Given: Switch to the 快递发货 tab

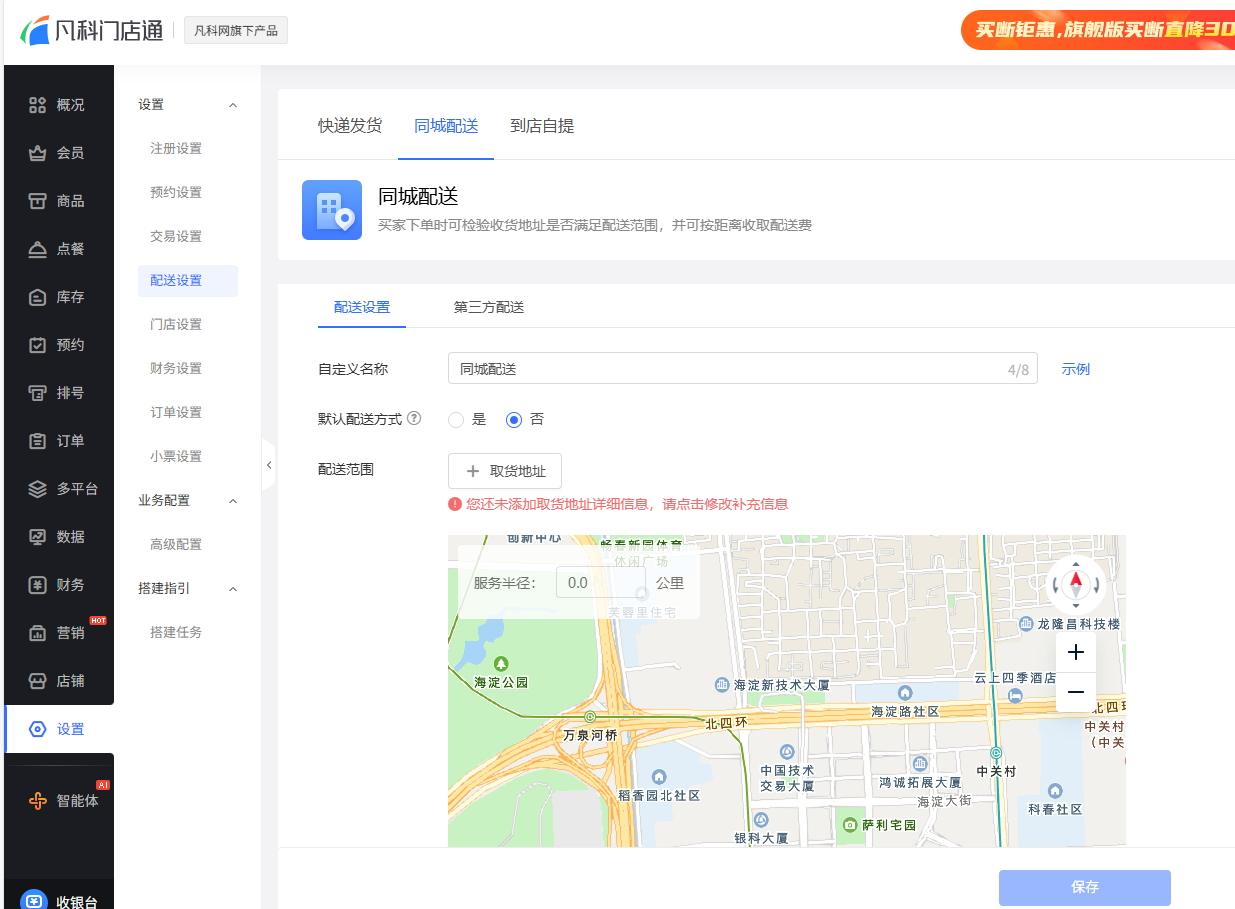Looking at the screenshot, I should pyautogui.click(x=350, y=126).
